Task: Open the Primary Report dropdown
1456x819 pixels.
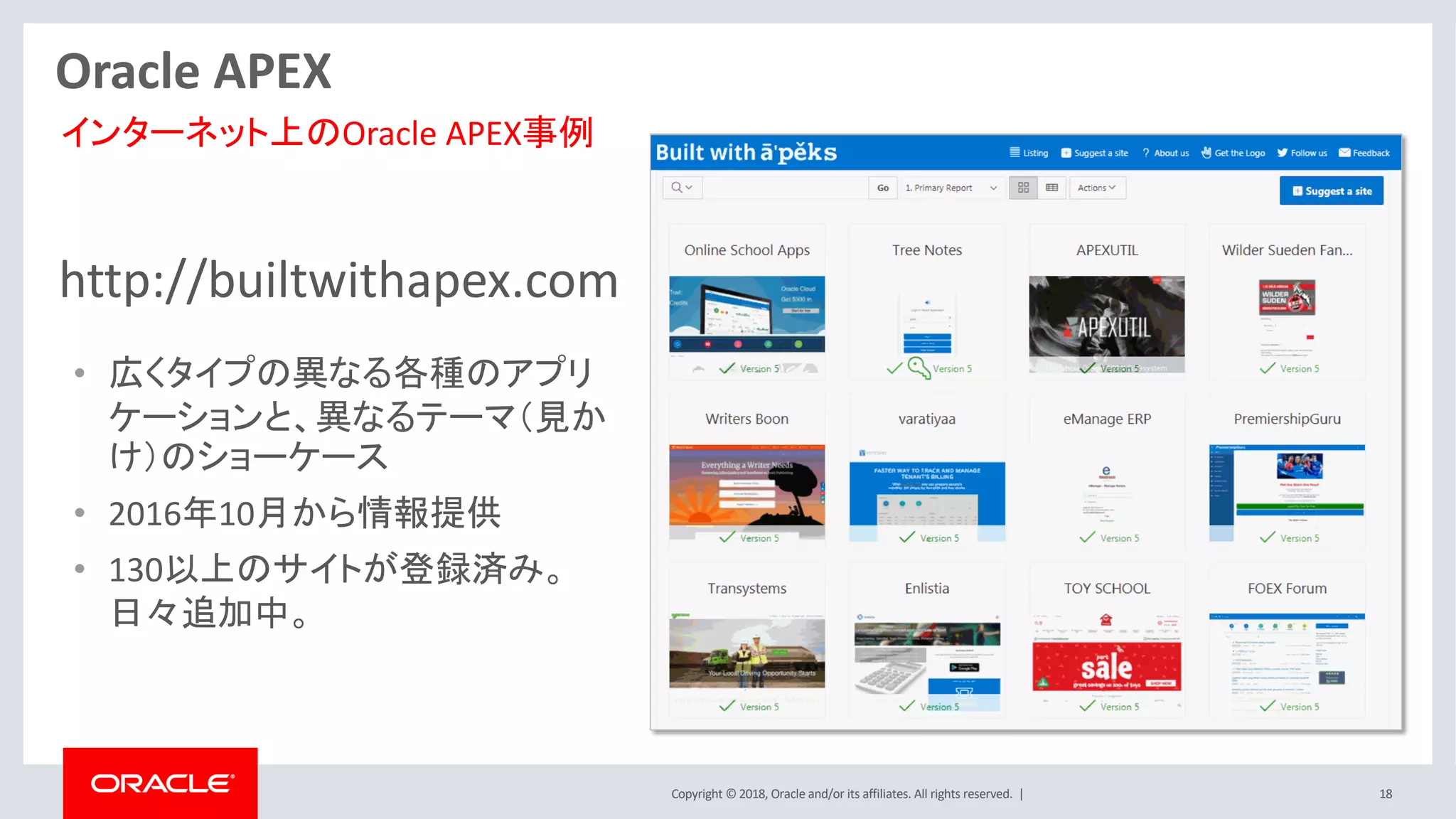Action: pos(951,188)
